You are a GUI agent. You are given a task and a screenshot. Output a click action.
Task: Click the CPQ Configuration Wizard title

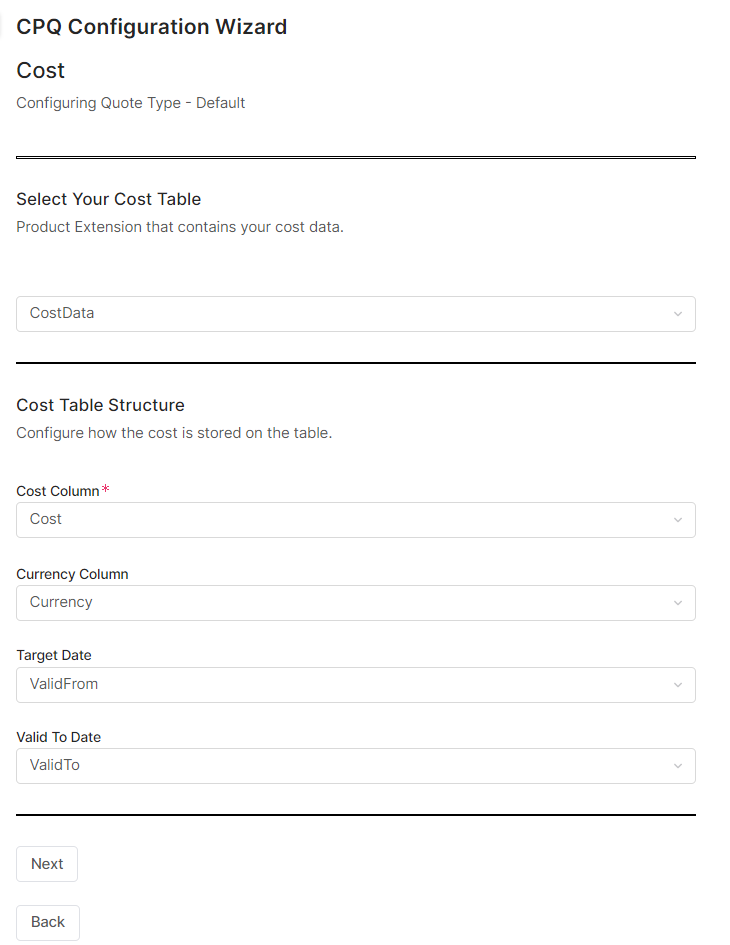(x=152, y=27)
